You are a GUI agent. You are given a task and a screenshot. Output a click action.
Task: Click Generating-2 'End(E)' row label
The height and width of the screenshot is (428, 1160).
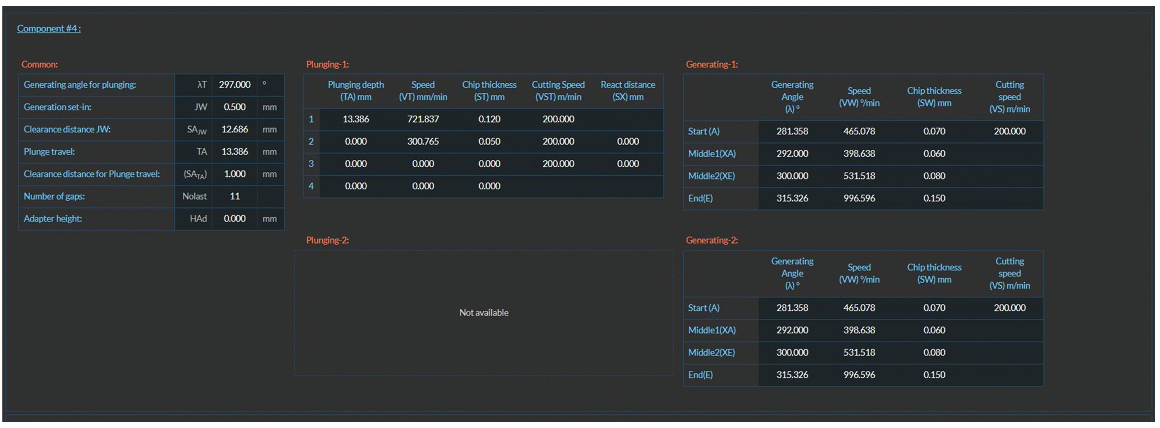[700, 375]
